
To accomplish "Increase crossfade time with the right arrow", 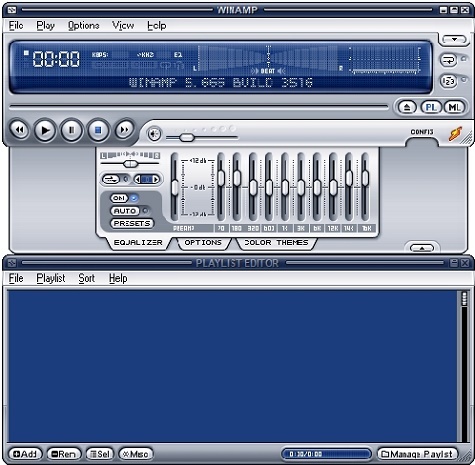I will (156, 180).
